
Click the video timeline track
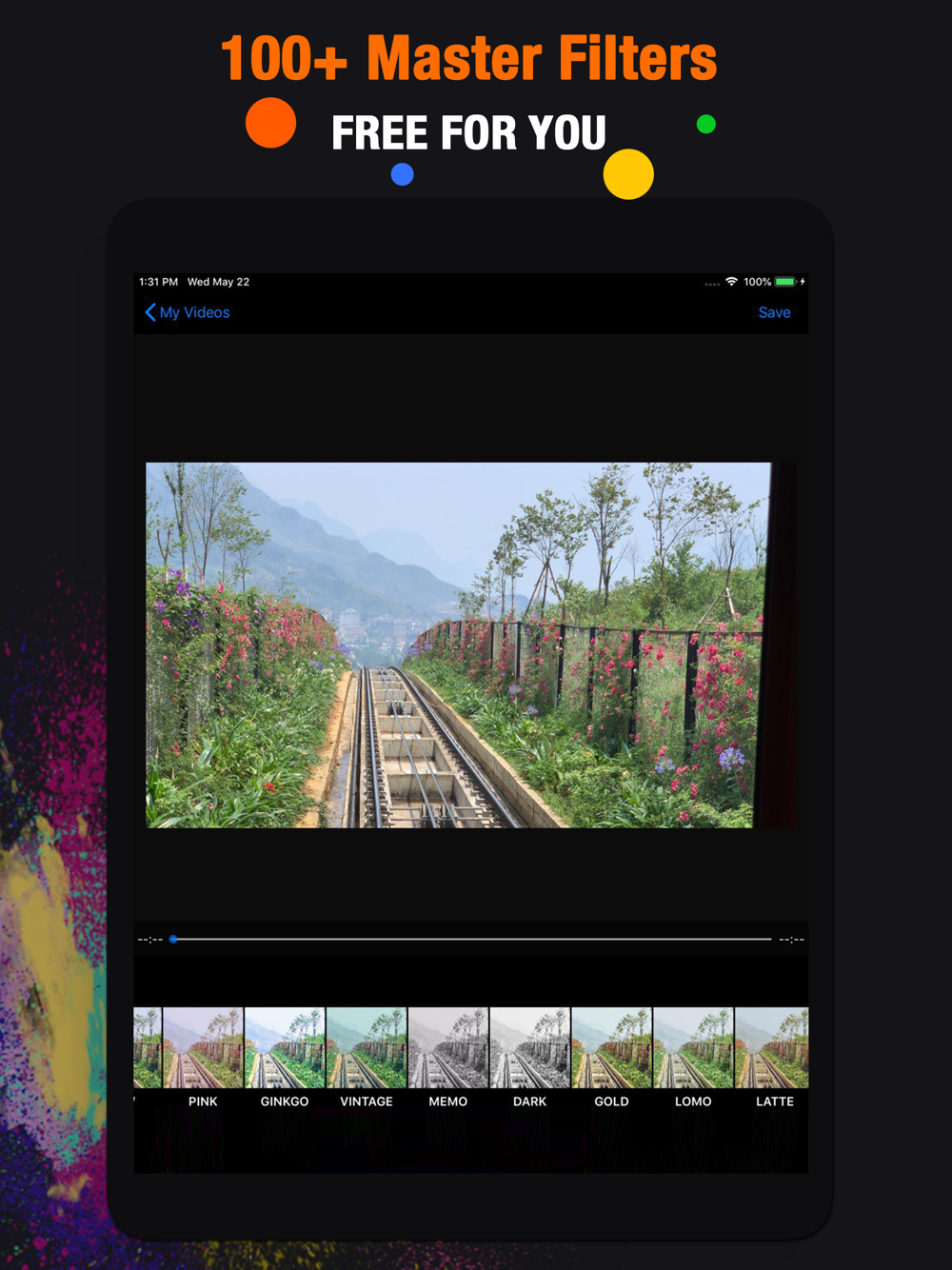coord(472,939)
